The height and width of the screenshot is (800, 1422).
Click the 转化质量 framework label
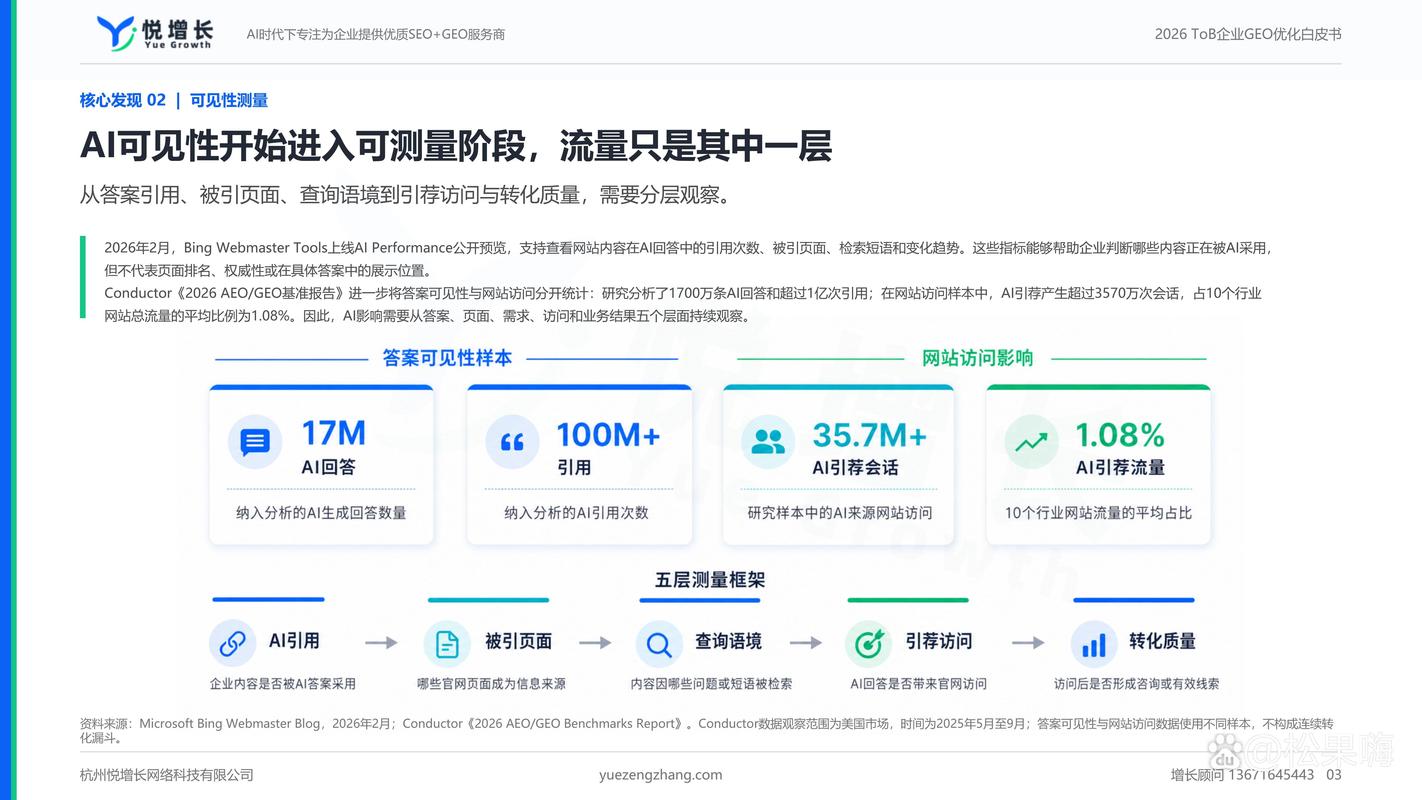1162,641
